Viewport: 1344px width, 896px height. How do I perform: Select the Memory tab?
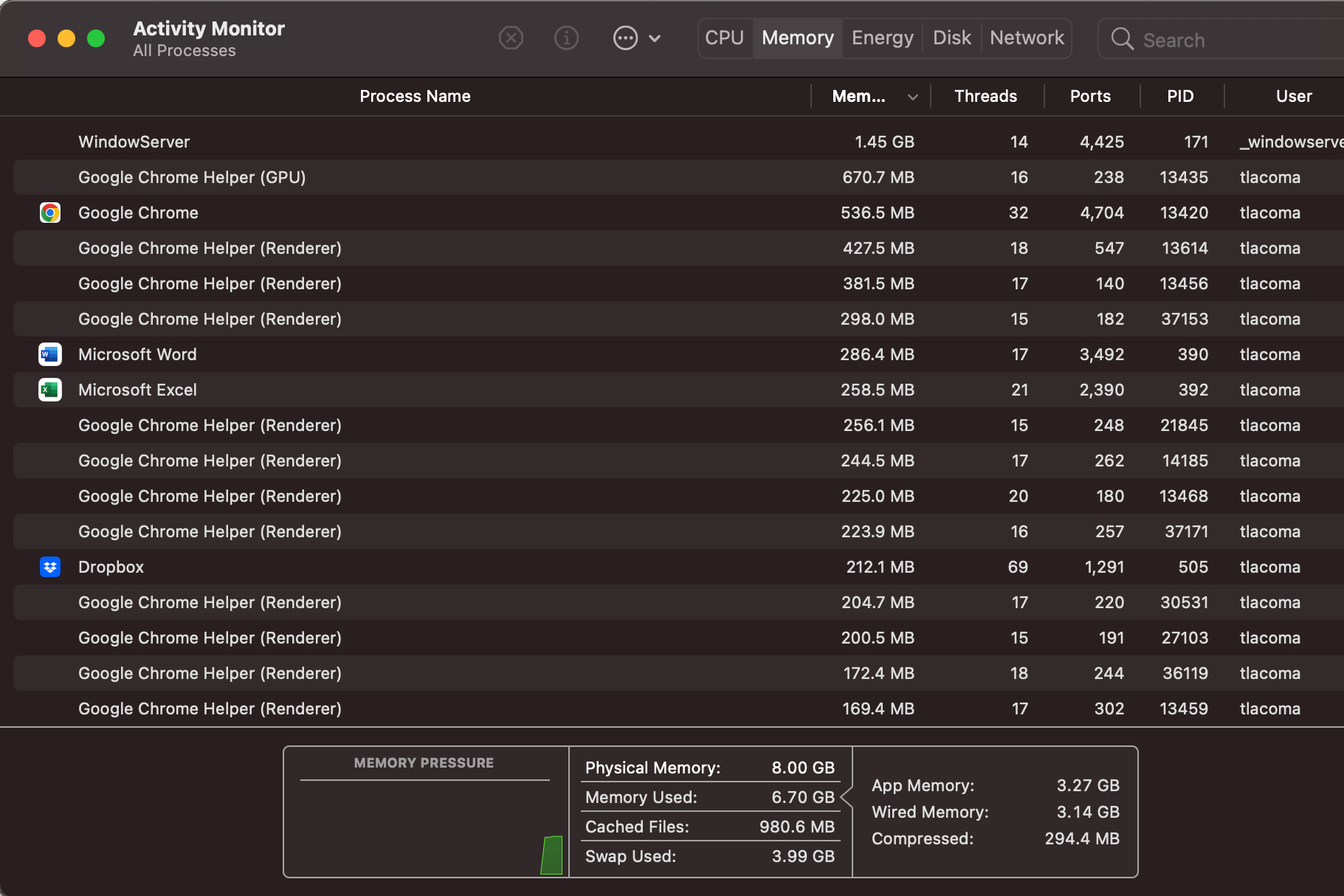797,38
